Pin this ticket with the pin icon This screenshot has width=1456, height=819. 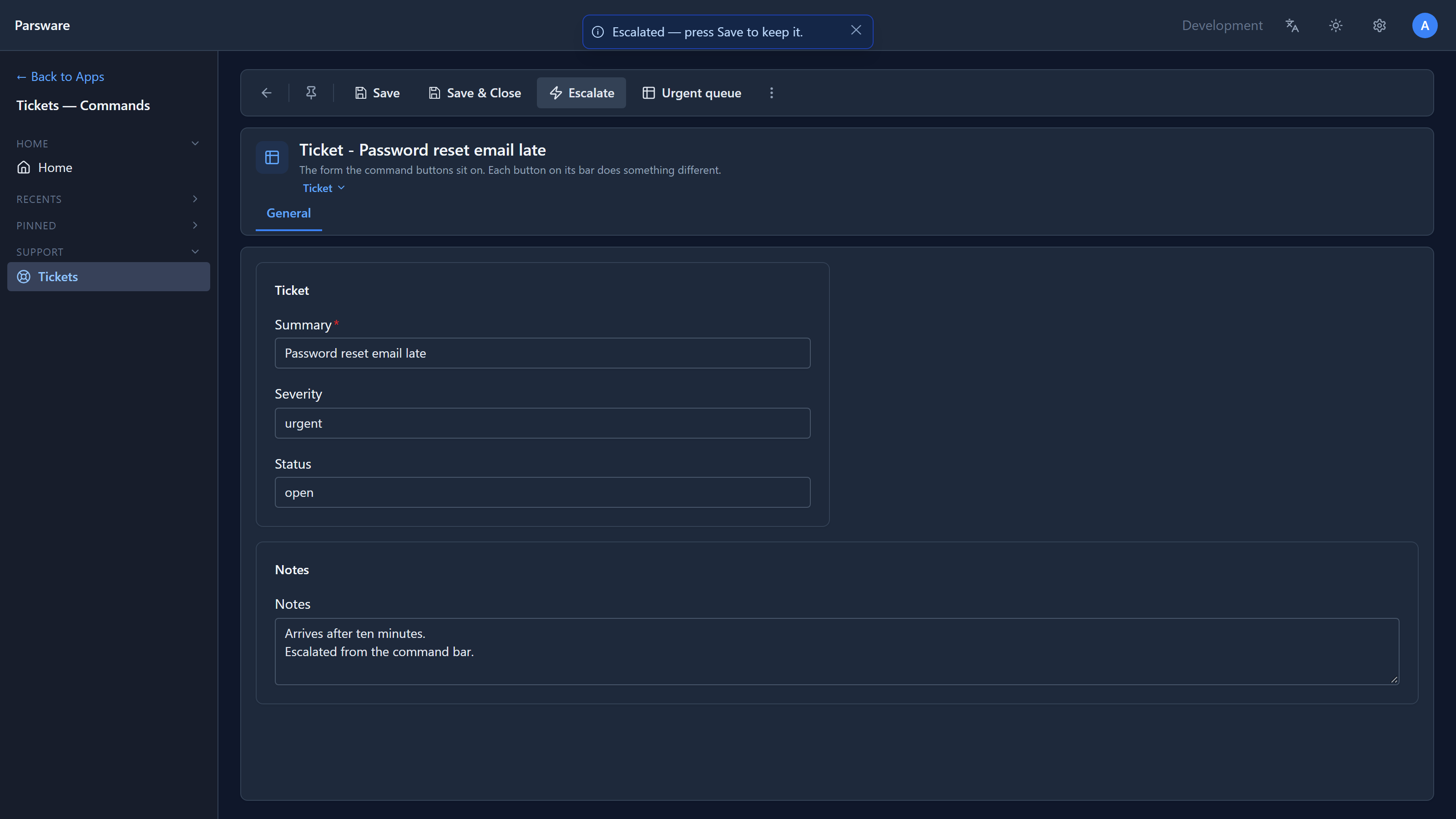coord(311,93)
